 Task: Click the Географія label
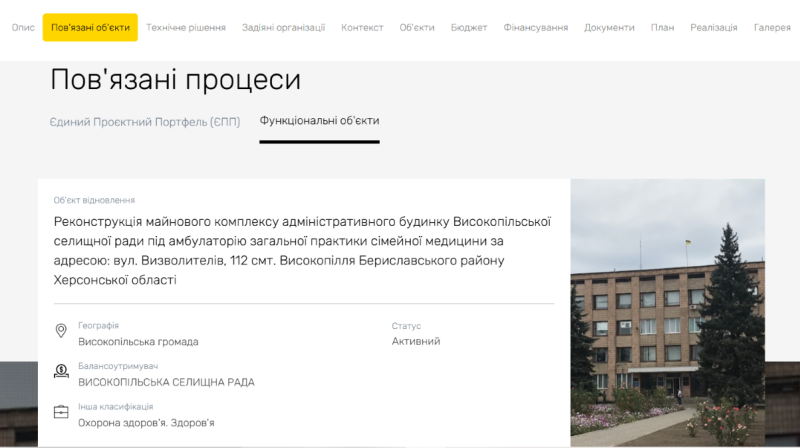[98, 326]
